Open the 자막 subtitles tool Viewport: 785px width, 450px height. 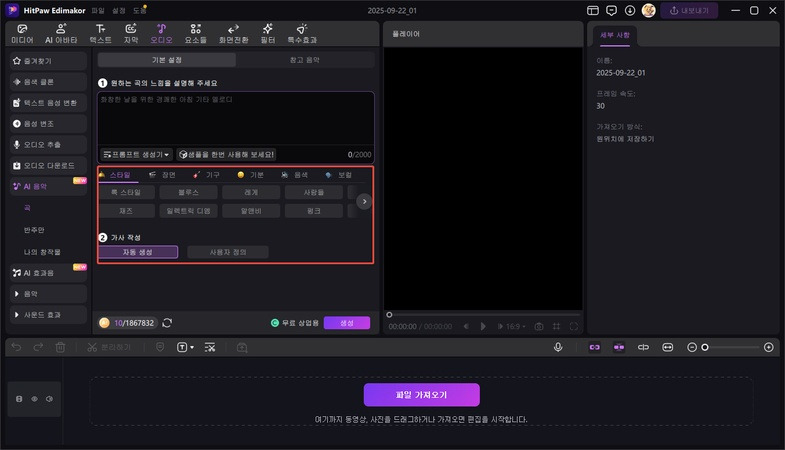point(131,34)
